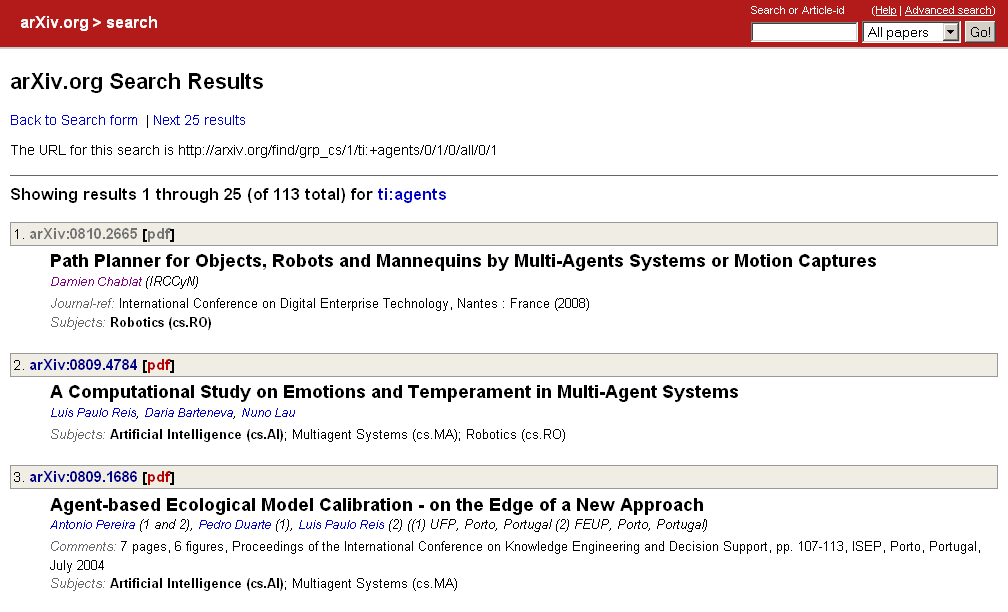Open the "All papers" dropdown
Viewport: 1008px width, 612px height.
click(x=909, y=31)
